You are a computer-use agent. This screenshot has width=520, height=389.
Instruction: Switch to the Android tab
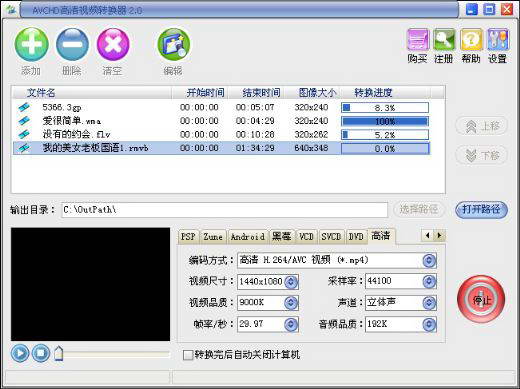coord(247,237)
